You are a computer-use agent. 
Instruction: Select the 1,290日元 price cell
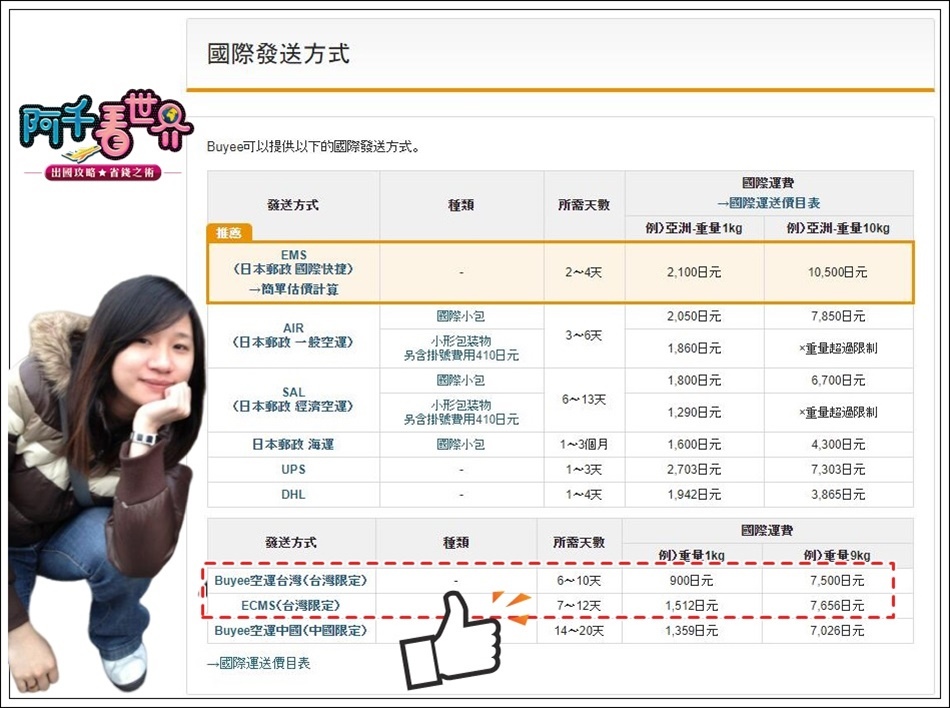pyautogui.click(x=694, y=412)
